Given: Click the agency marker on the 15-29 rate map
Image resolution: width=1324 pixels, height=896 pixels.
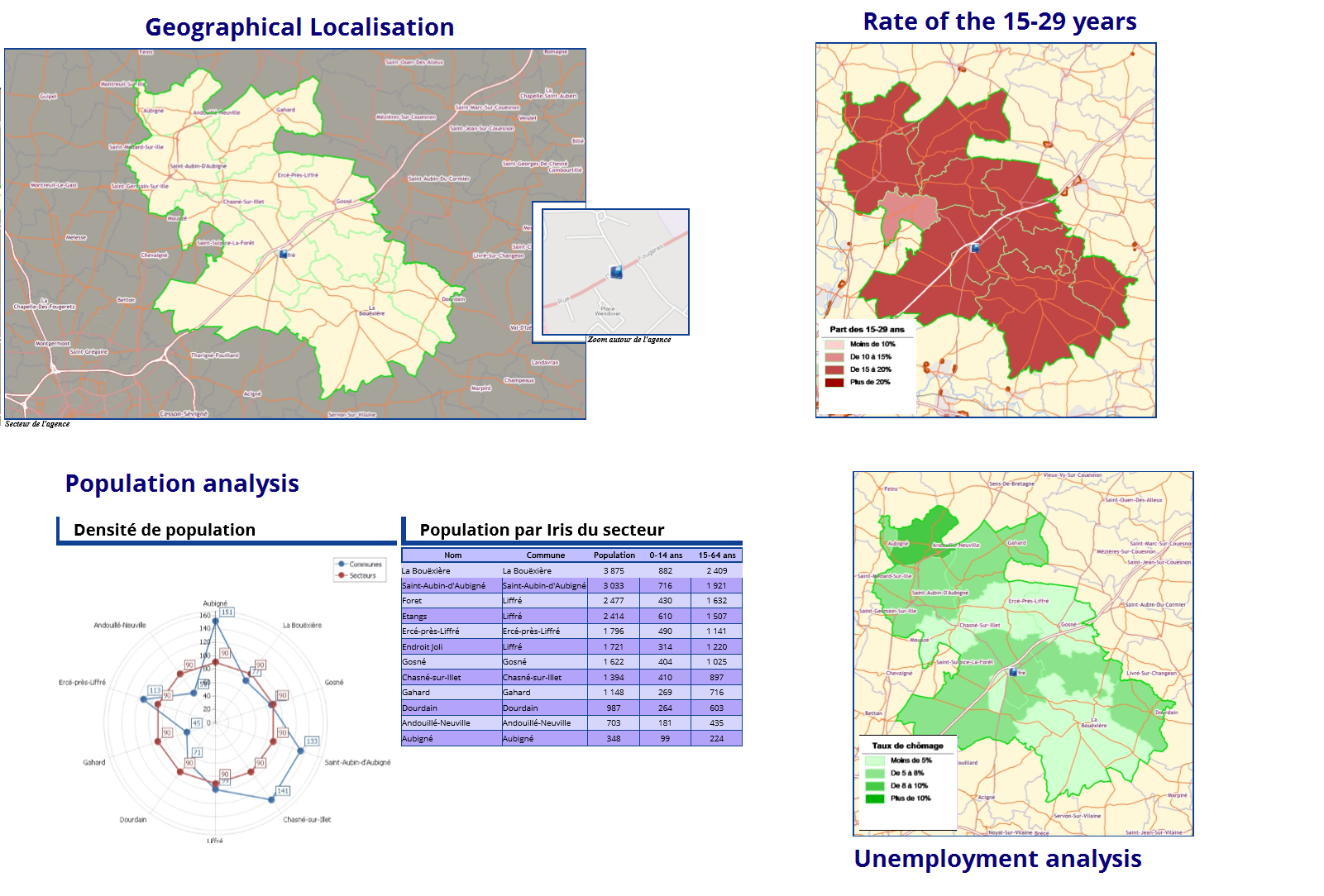Looking at the screenshot, I should click(975, 247).
